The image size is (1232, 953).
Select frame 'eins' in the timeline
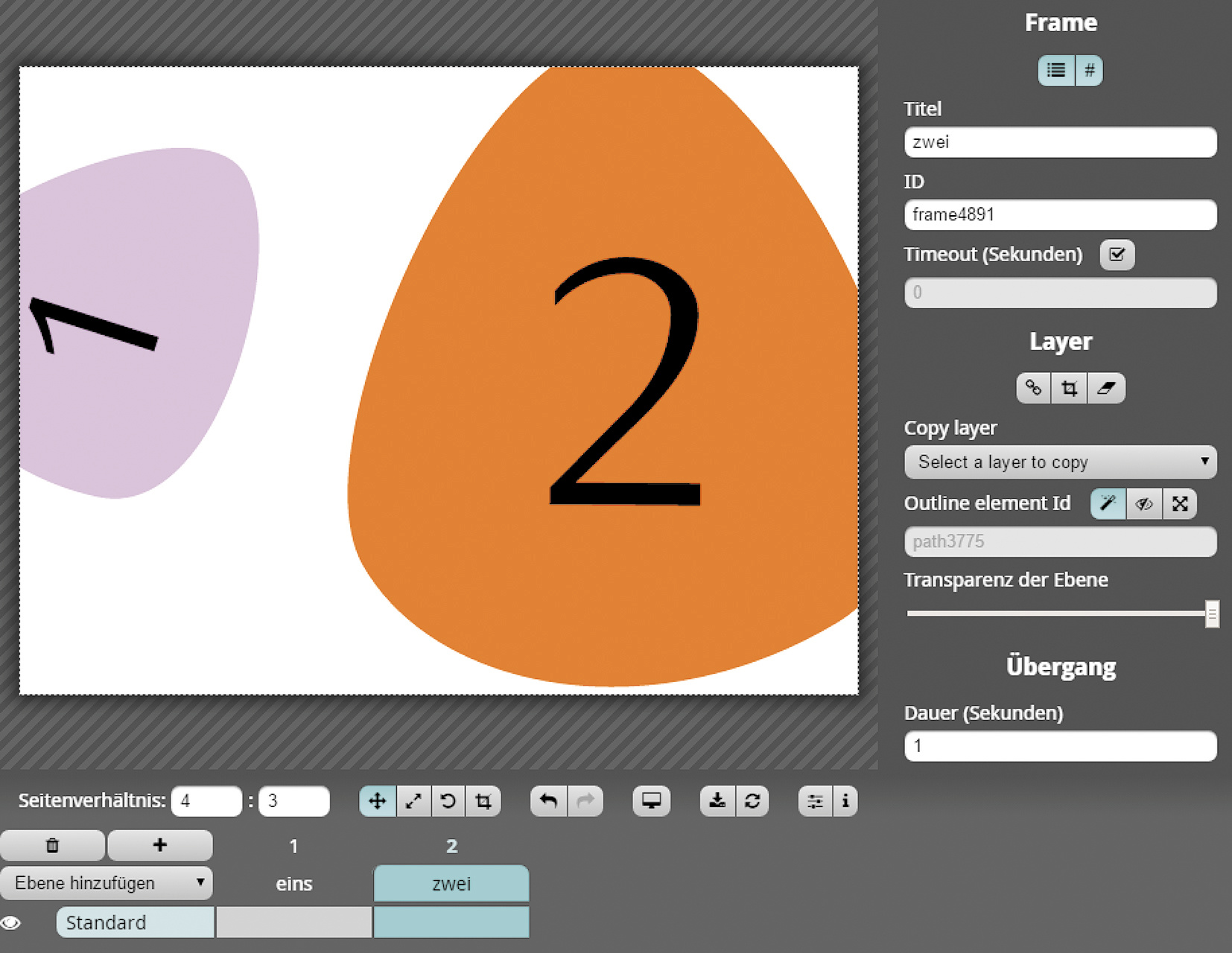pyautogui.click(x=294, y=884)
